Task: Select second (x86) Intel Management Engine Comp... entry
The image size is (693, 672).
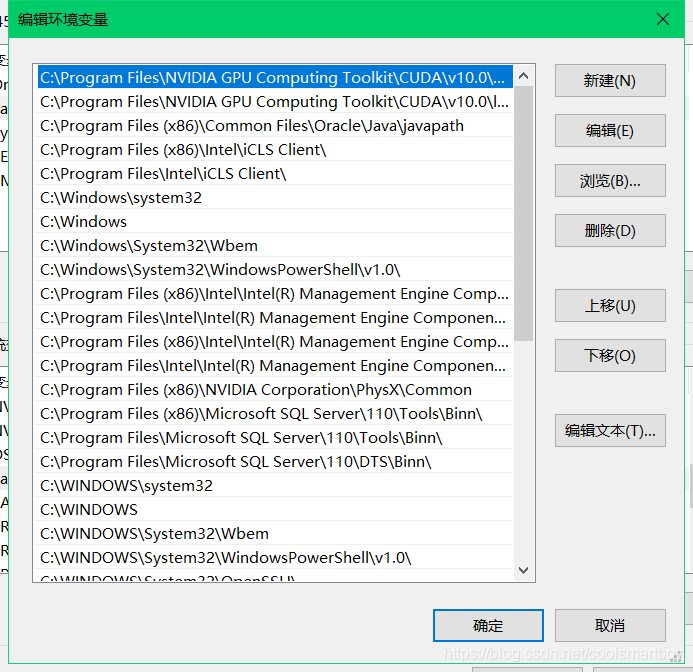Action: click(x=275, y=342)
